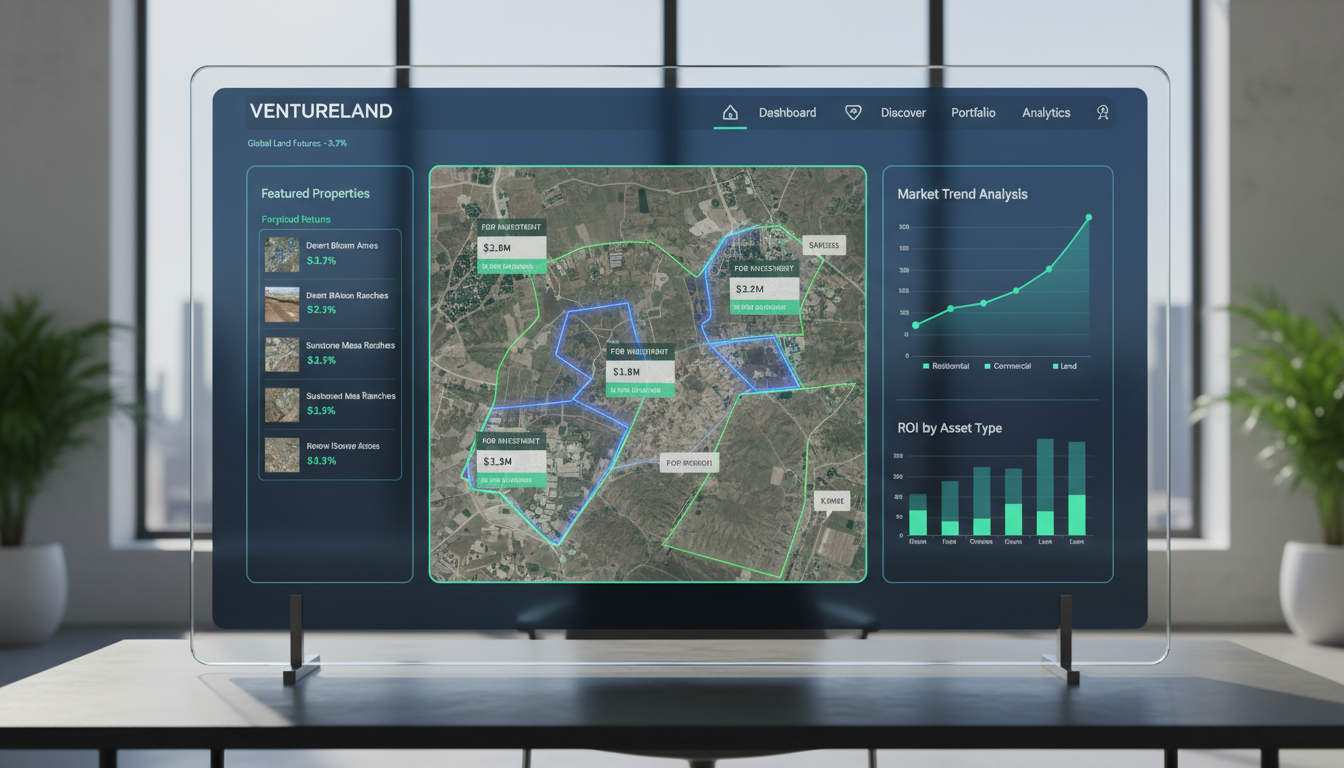Click the KSMEE callout label on map

point(832,500)
